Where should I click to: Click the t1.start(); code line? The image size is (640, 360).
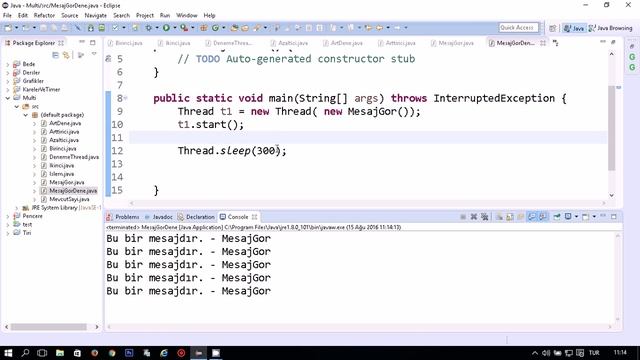click(x=211, y=124)
